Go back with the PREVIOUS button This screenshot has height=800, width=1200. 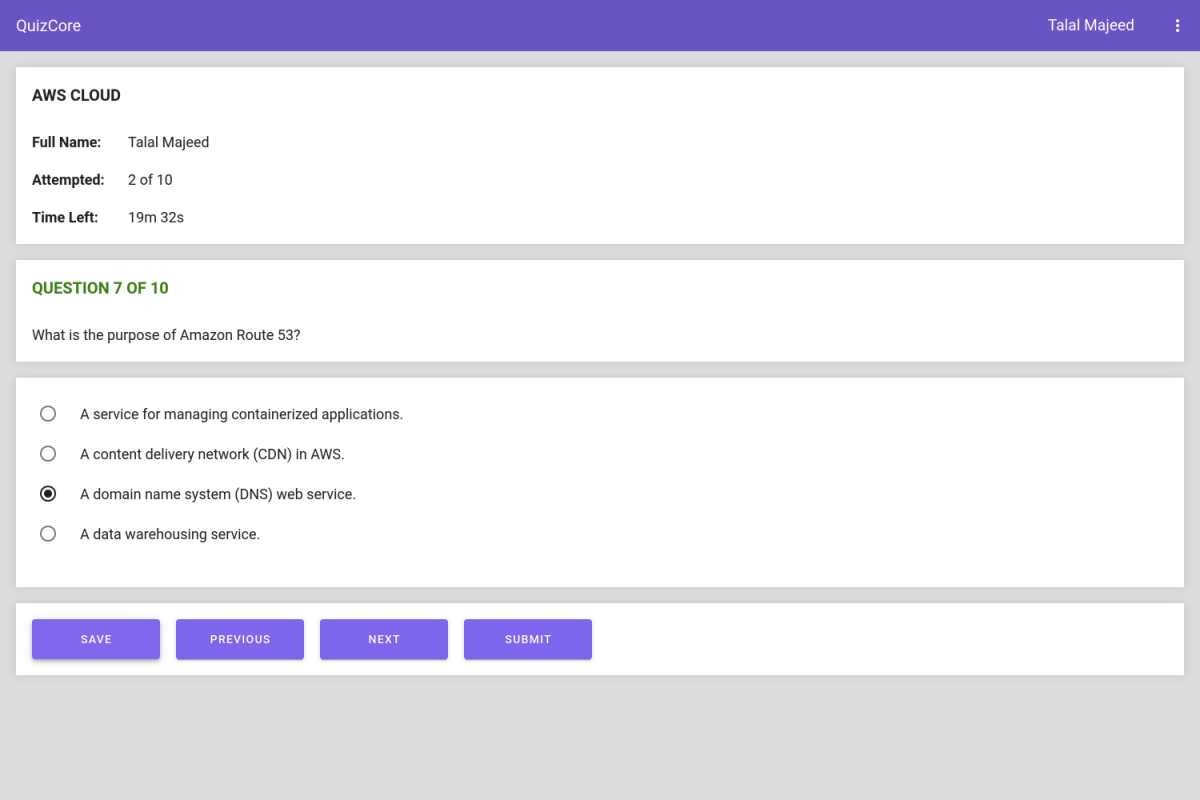(x=240, y=639)
